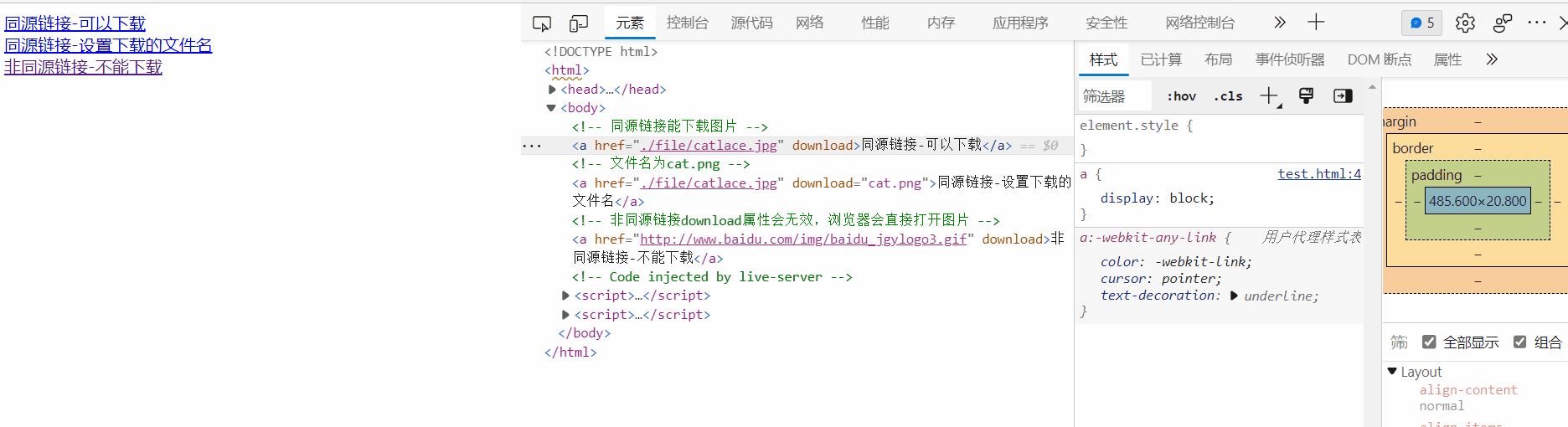Open the 源代码 tab
Screen dimensions: 1568x427
point(752,23)
